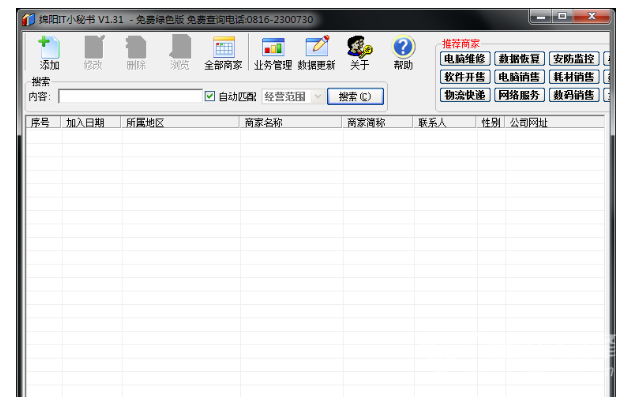Click the greyed 删除 (Delete) icon
Screen dimensions: 632x397
[x=136, y=53]
